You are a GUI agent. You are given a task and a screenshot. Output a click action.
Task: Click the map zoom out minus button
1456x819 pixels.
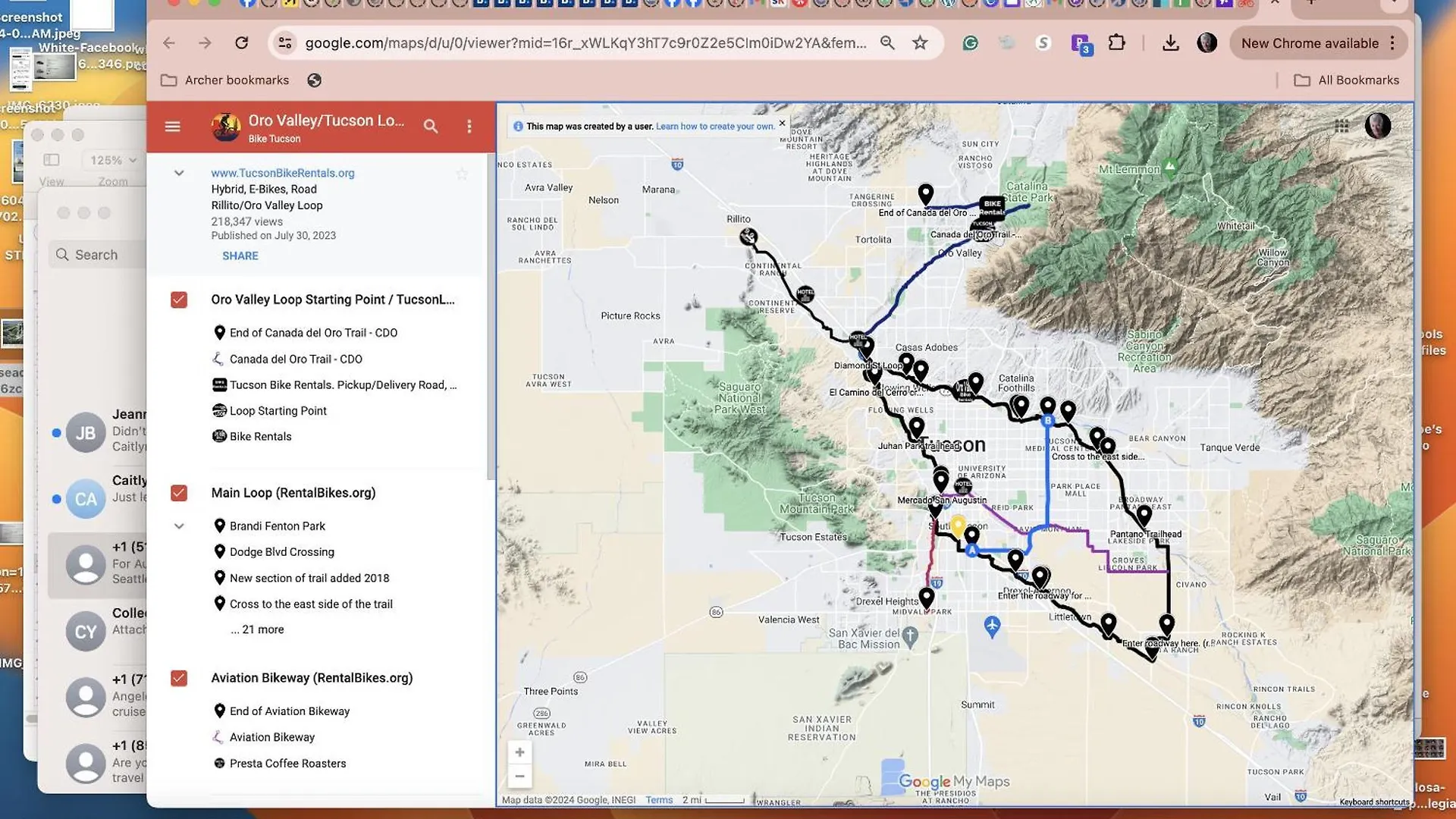(x=519, y=776)
